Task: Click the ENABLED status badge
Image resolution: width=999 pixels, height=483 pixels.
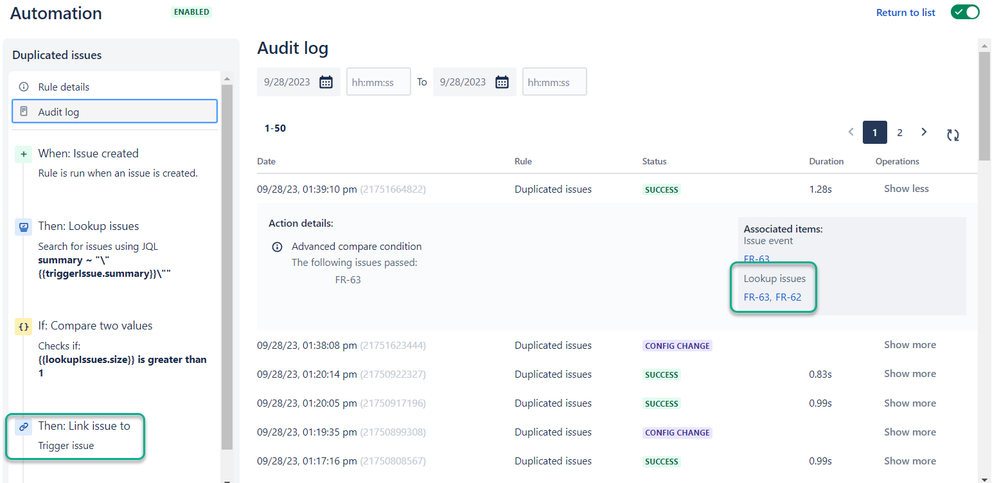Action: click(x=191, y=12)
